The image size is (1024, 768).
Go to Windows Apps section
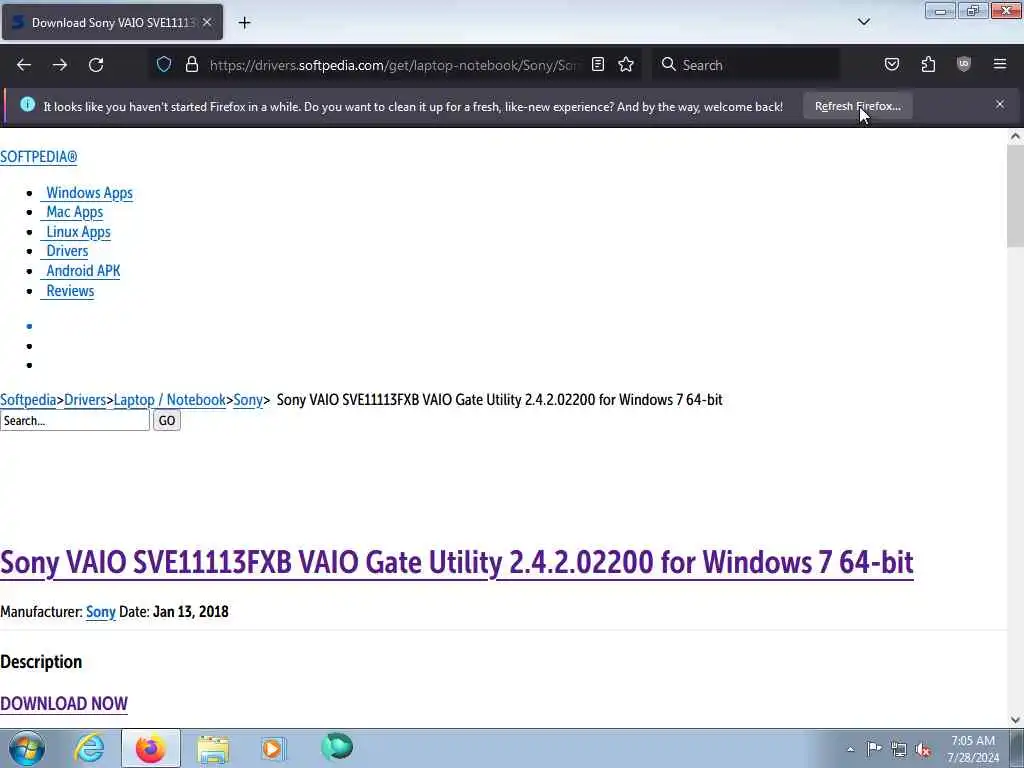87,193
